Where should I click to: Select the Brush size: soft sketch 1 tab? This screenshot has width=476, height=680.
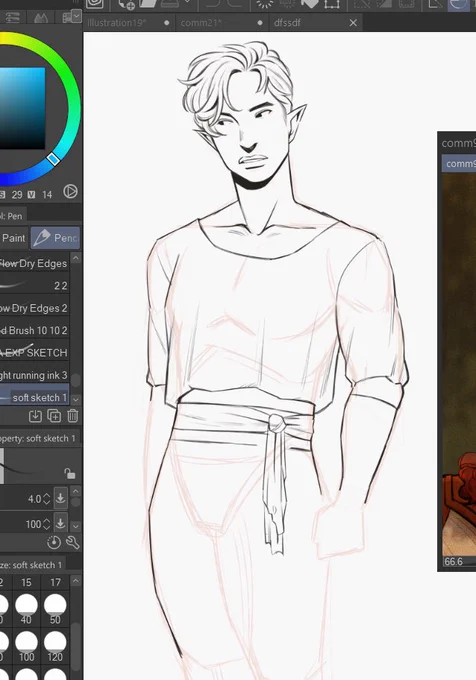tap(33, 565)
